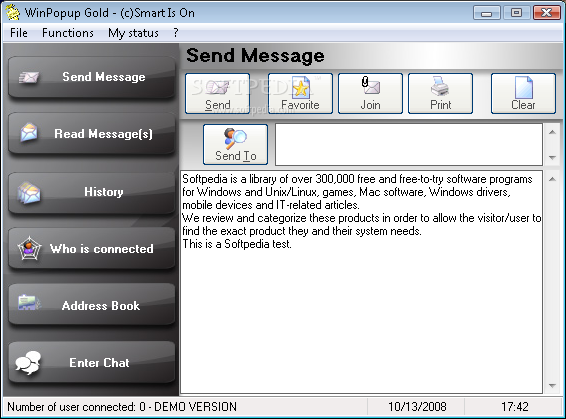Image resolution: width=566 pixels, height=419 pixels.
Task: Click the time 17:42 in status bar
Action: click(x=515, y=407)
